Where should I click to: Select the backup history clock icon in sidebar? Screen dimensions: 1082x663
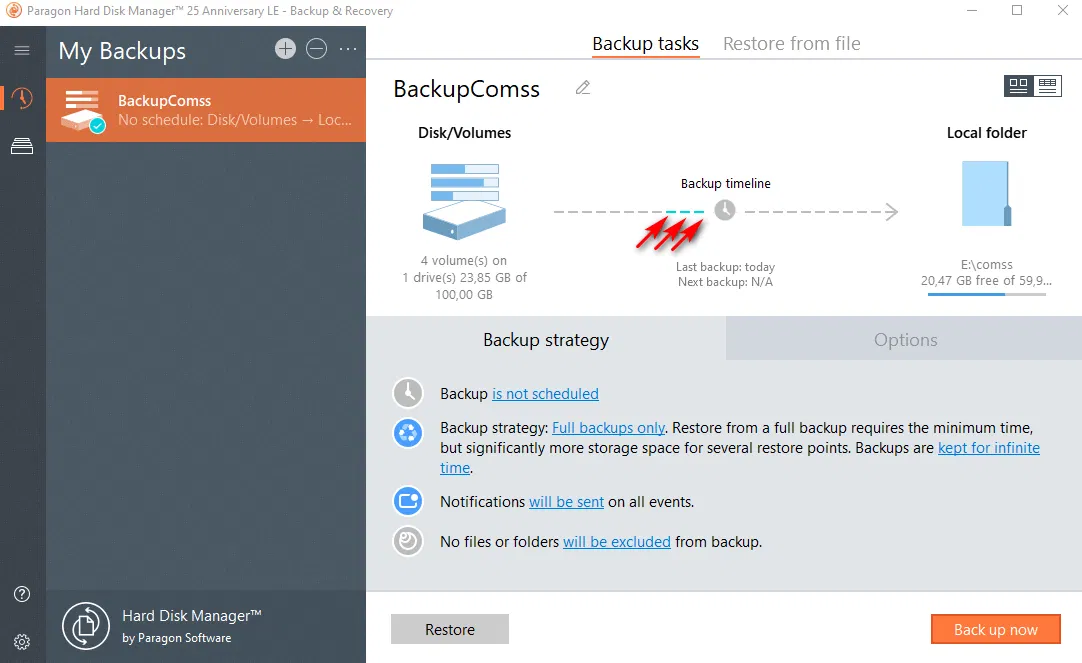[x=22, y=98]
